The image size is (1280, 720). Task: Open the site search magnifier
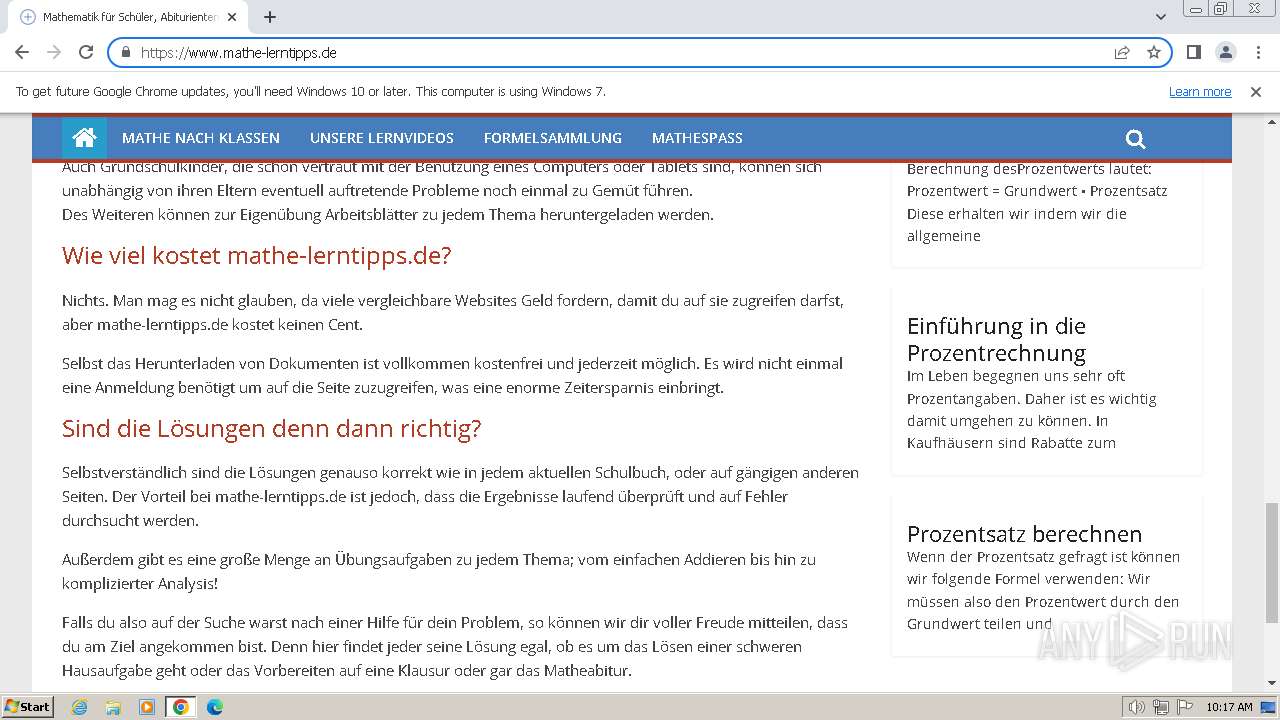[1135, 139]
